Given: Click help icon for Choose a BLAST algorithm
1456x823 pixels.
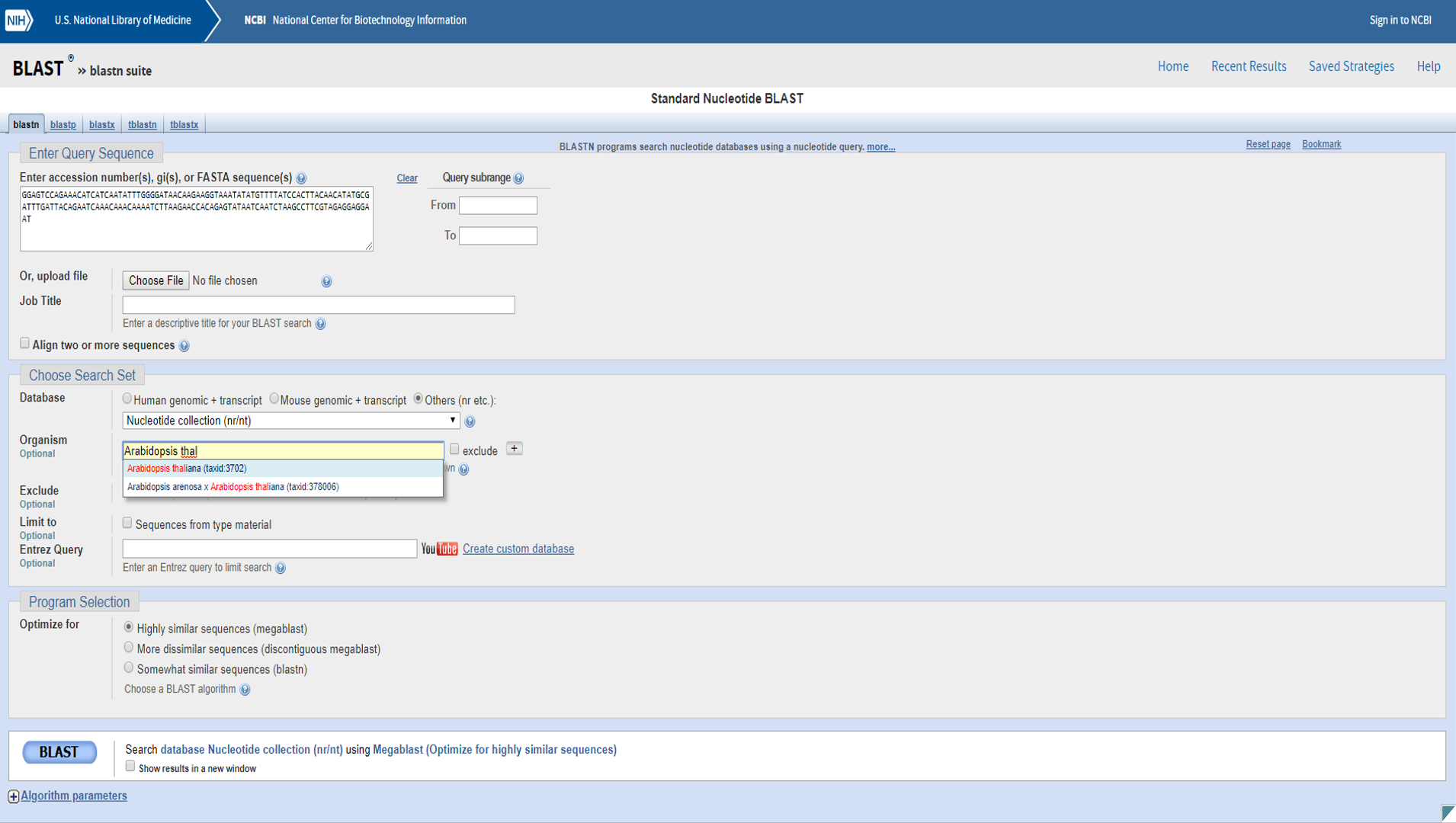Looking at the screenshot, I should (x=245, y=690).
